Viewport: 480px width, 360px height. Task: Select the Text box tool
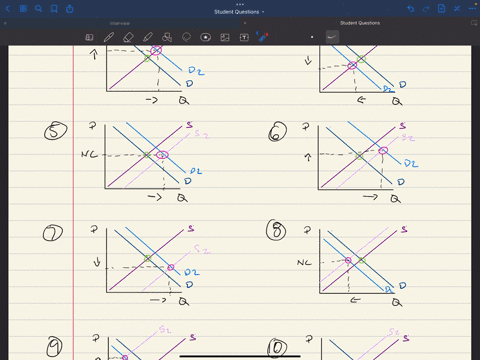click(x=244, y=37)
